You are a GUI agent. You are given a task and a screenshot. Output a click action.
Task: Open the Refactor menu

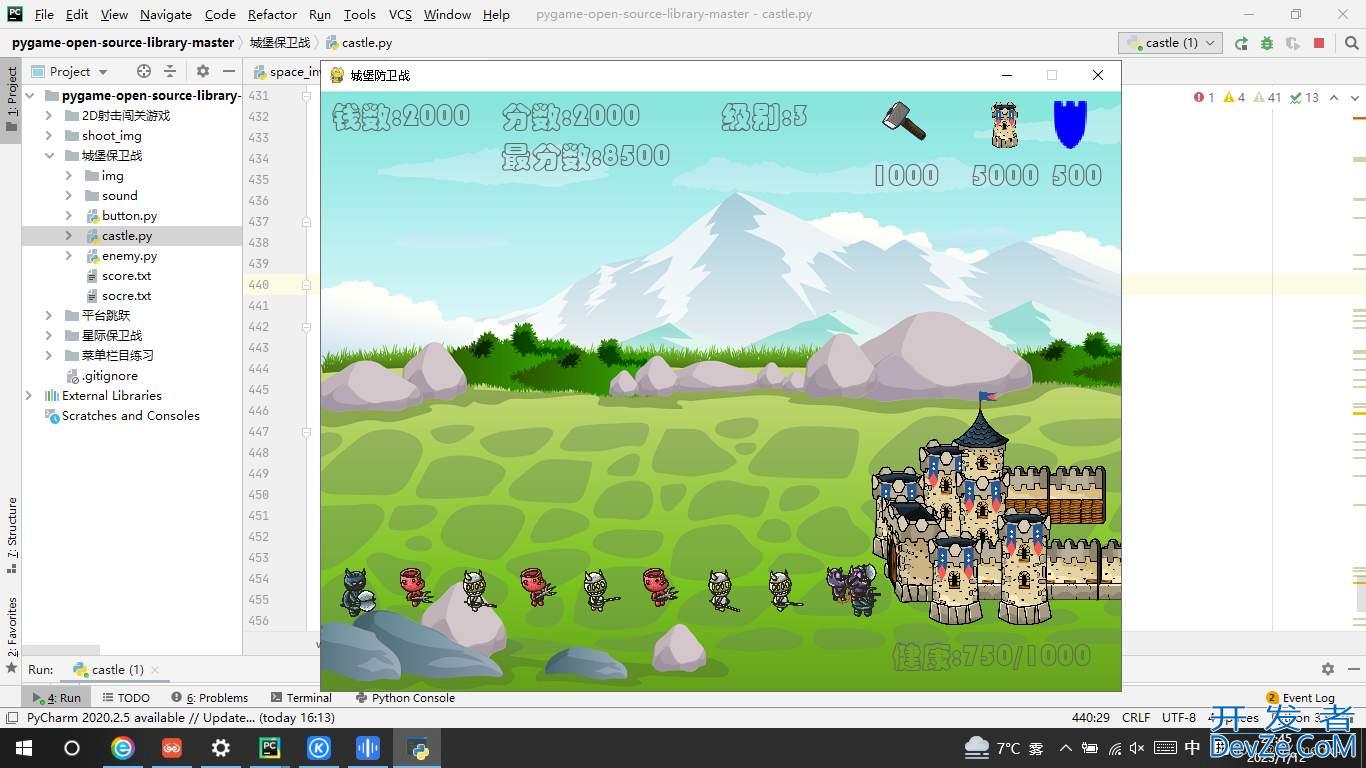click(x=272, y=14)
